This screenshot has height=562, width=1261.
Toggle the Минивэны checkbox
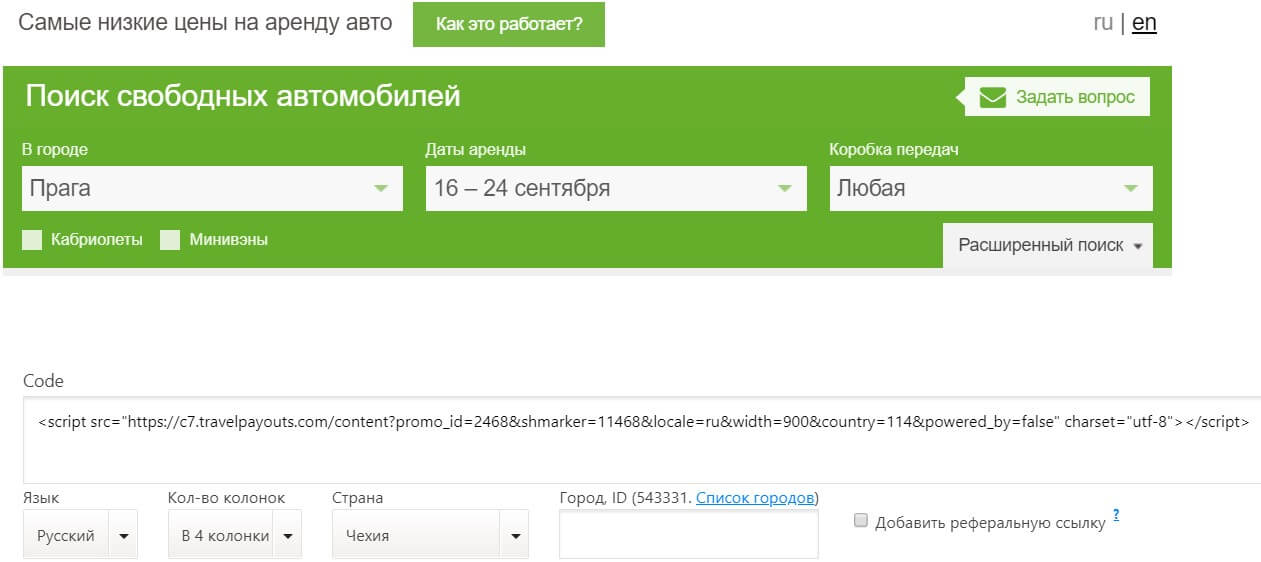[170, 240]
